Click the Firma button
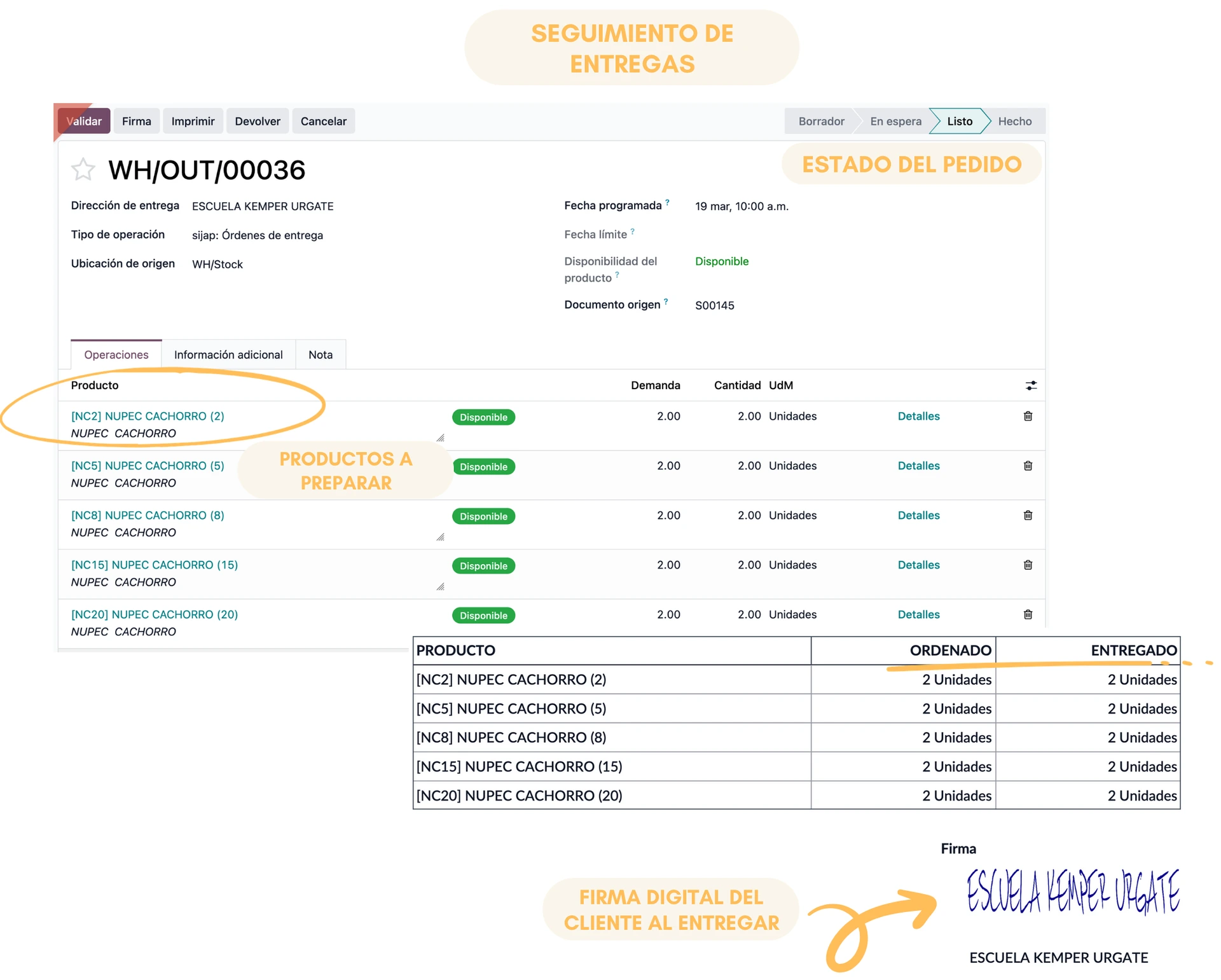1221x980 pixels. [x=137, y=121]
